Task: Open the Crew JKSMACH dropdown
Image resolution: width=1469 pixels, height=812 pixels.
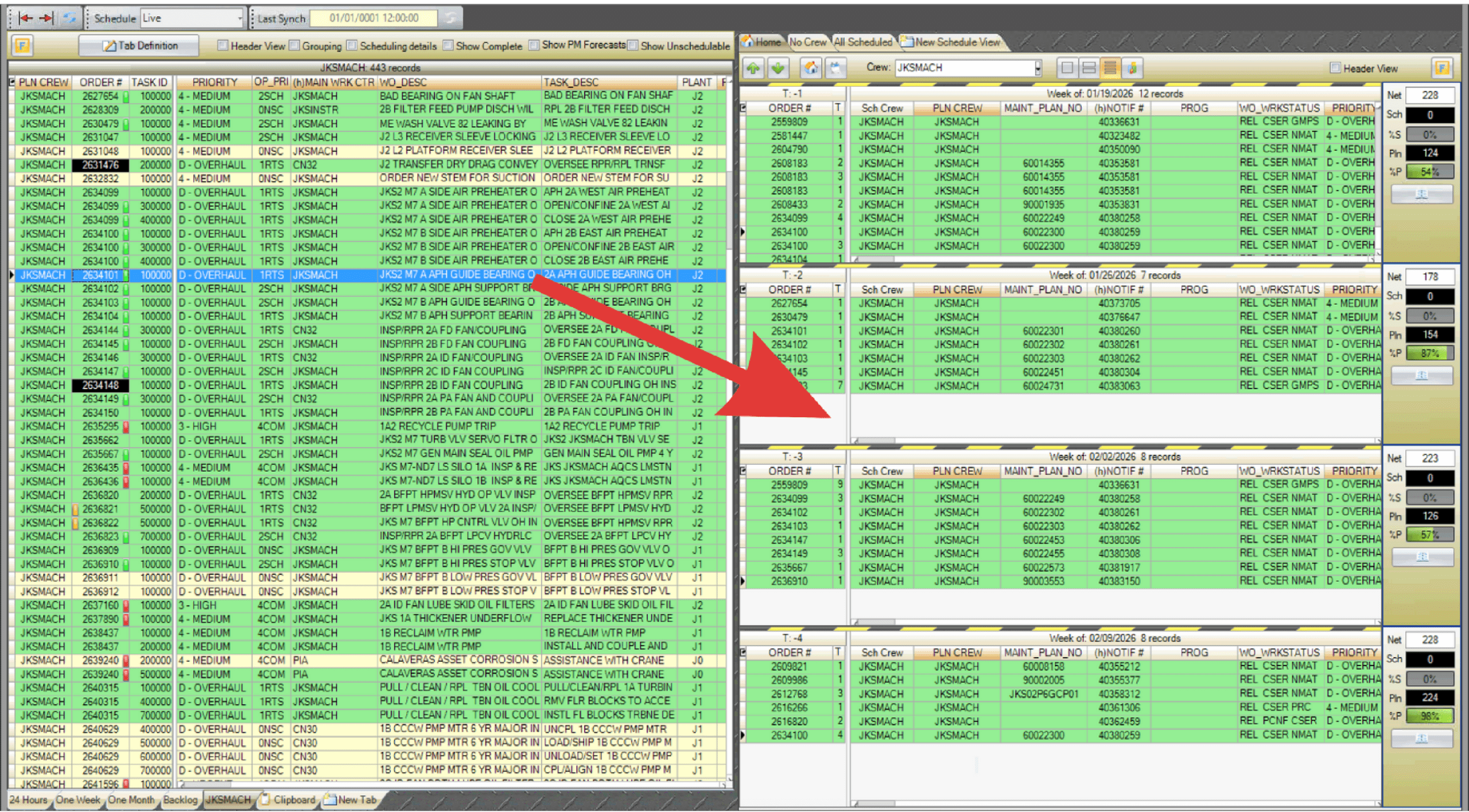Action: 1037,68
